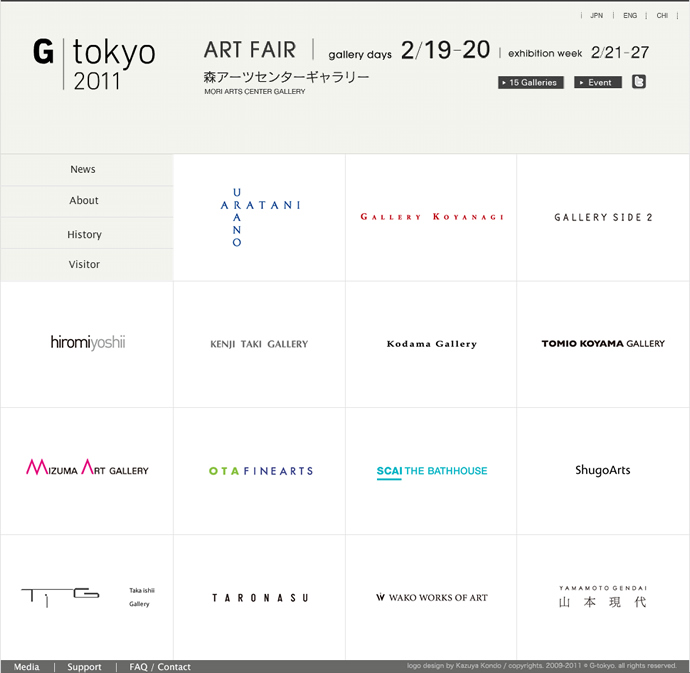Switch language to ENG
This screenshot has width=690, height=673.
(x=630, y=15)
